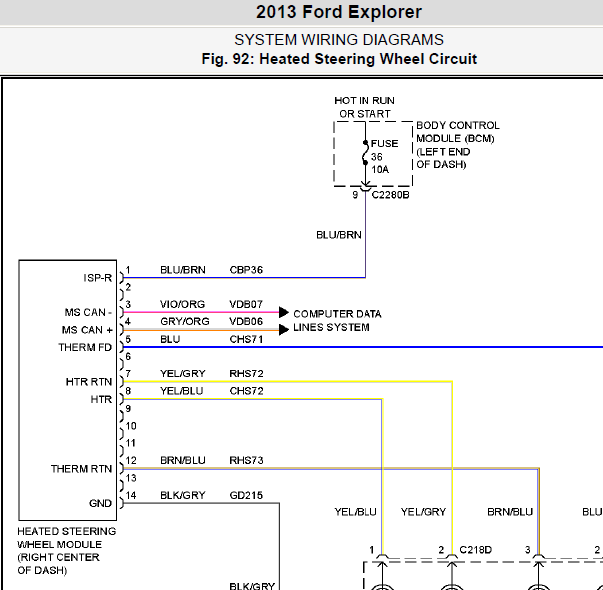Click the "THERM RTN" pin name
This screenshot has height=590, width=603.
coord(82,469)
